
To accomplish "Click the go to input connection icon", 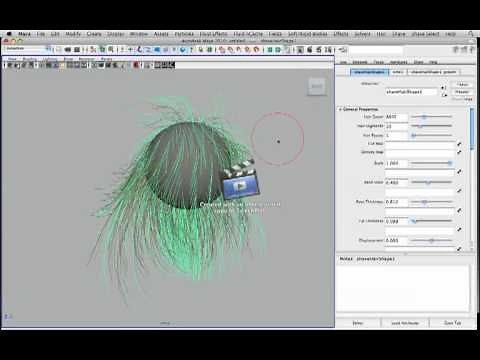I will click(444, 88).
